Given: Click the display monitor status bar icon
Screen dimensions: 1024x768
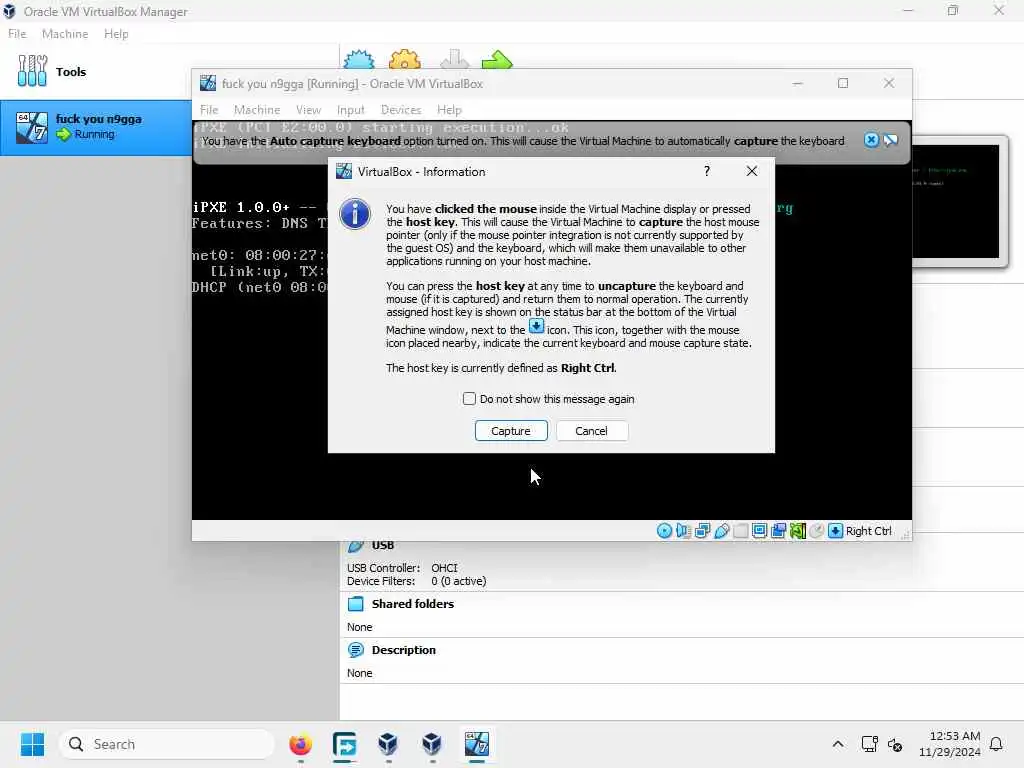Looking at the screenshot, I should pos(760,531).
